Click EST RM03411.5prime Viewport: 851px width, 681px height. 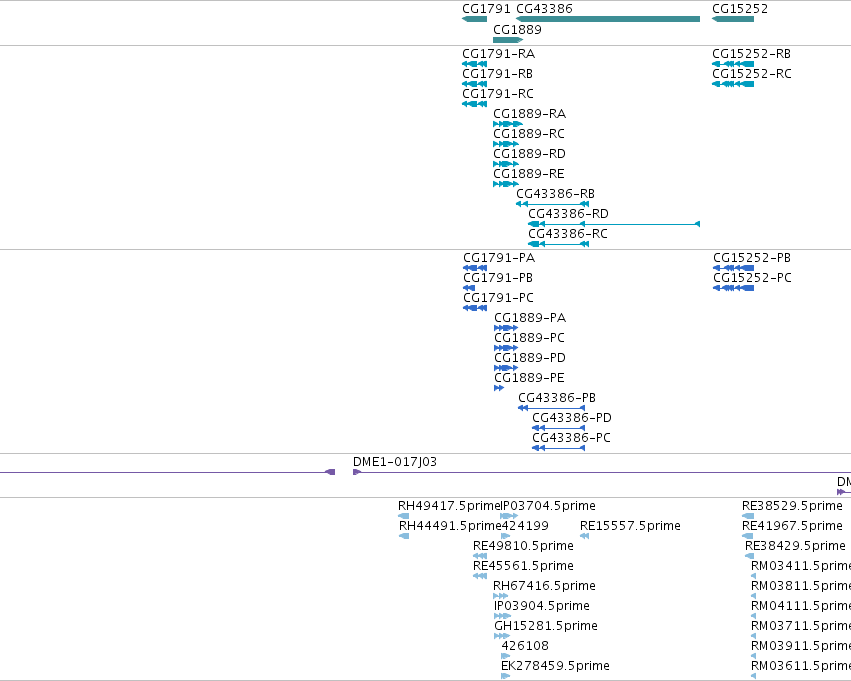801,567
